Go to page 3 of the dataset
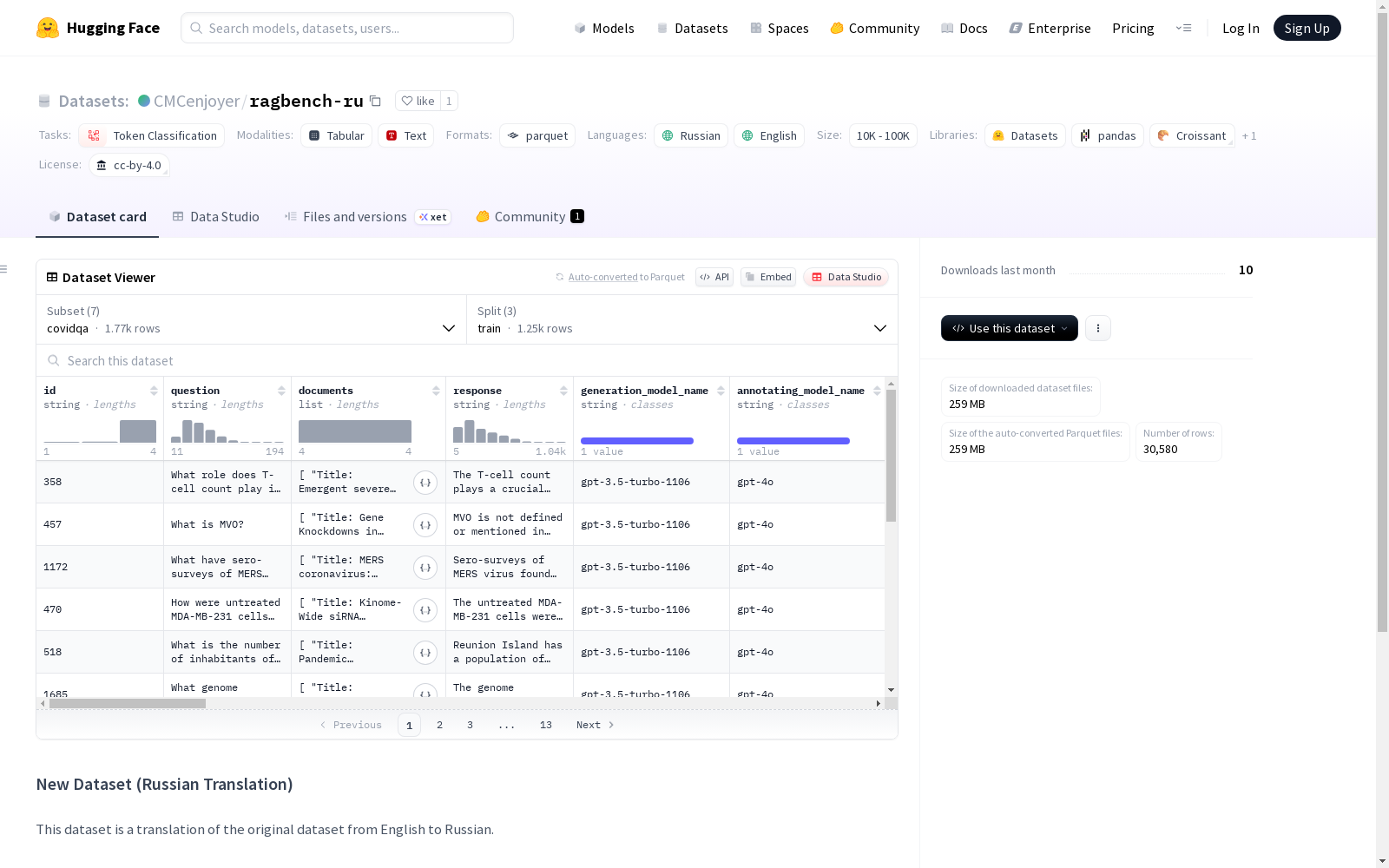The image size is (1389, 868). coord(471,725)
